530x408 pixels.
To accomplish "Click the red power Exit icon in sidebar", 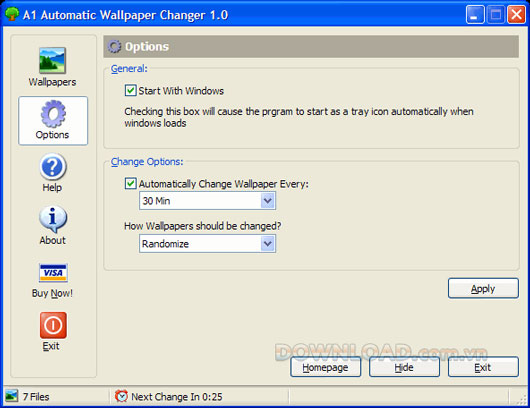I will pyautogui.click(x=53, y=325).
